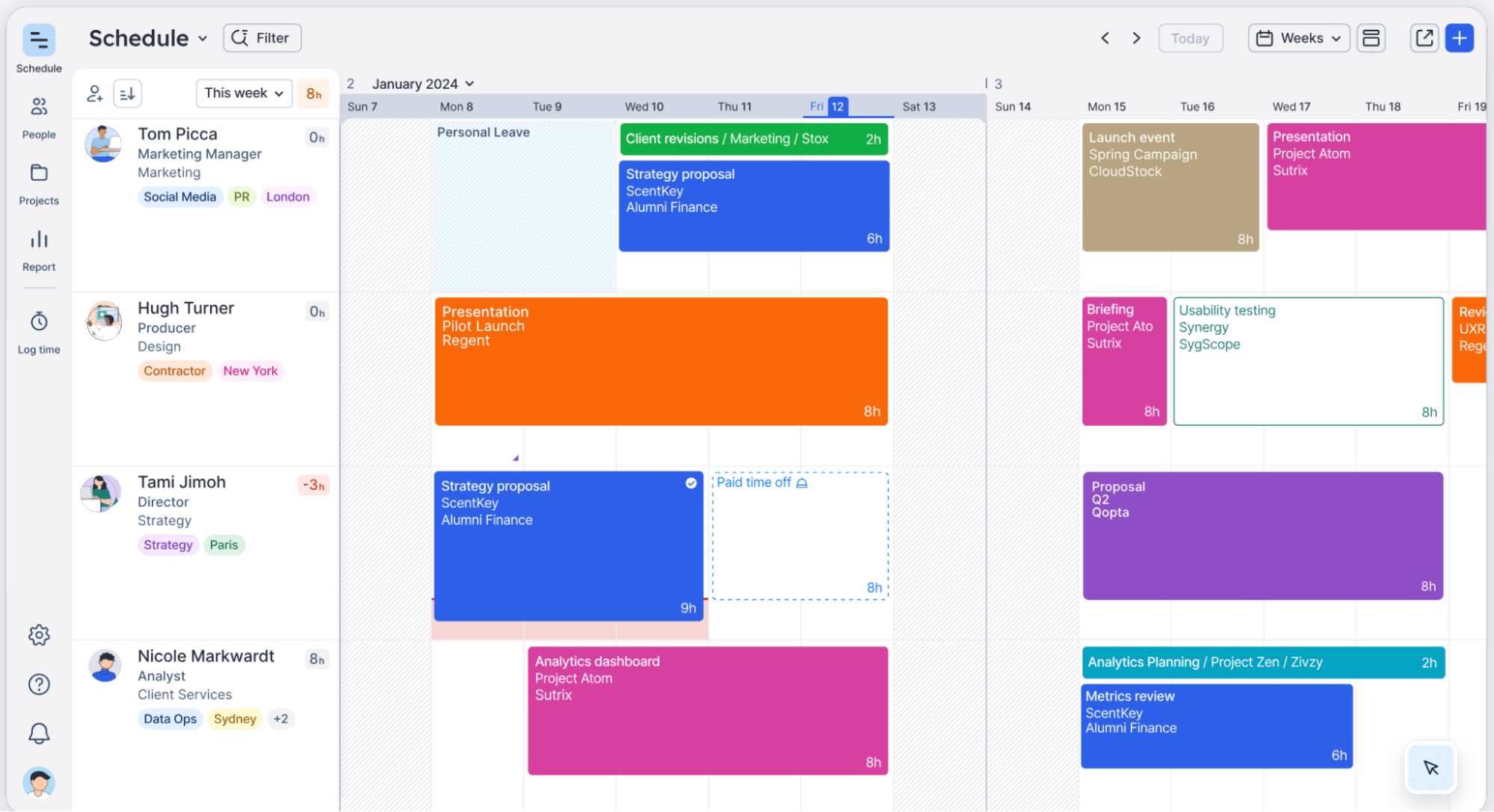Open the help question mark icon
Screen dimensions: 1494x812
coord(39,684)
